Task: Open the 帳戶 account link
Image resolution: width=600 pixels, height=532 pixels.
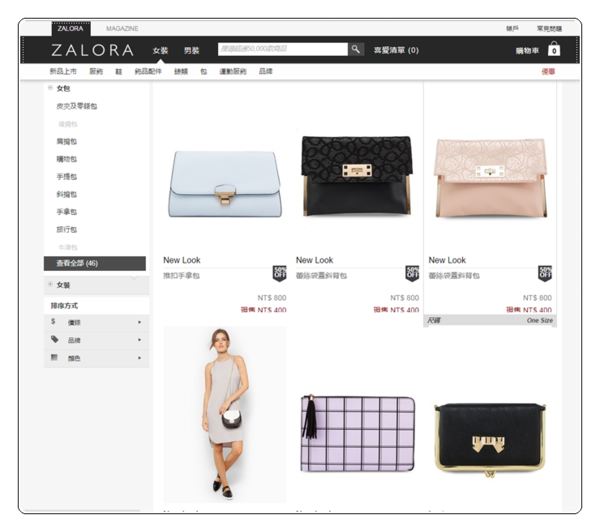Action: (512, 28)
